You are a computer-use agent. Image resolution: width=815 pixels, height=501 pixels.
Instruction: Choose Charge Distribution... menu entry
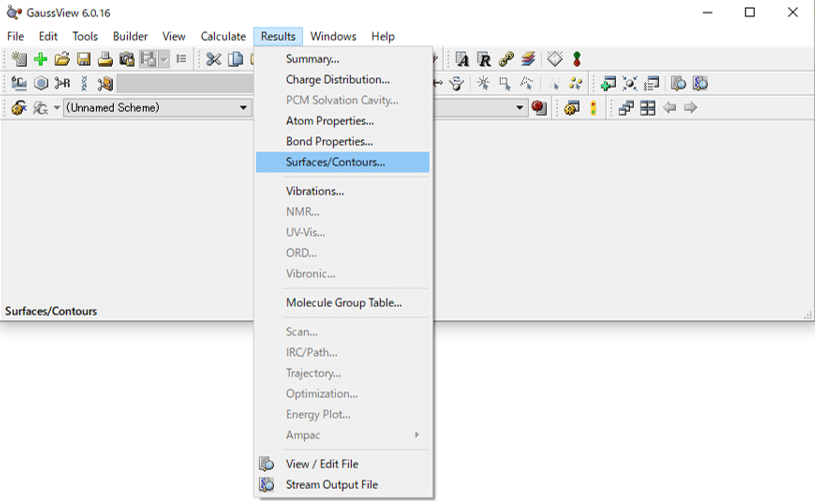(x=343, y=80)
